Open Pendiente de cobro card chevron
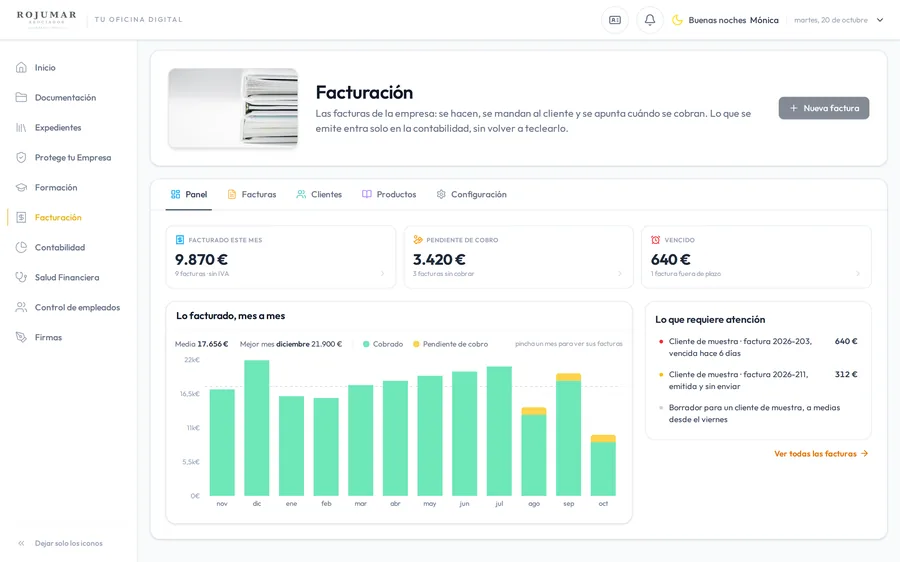Viewport: 900px width, 562px height. (620, 274)
